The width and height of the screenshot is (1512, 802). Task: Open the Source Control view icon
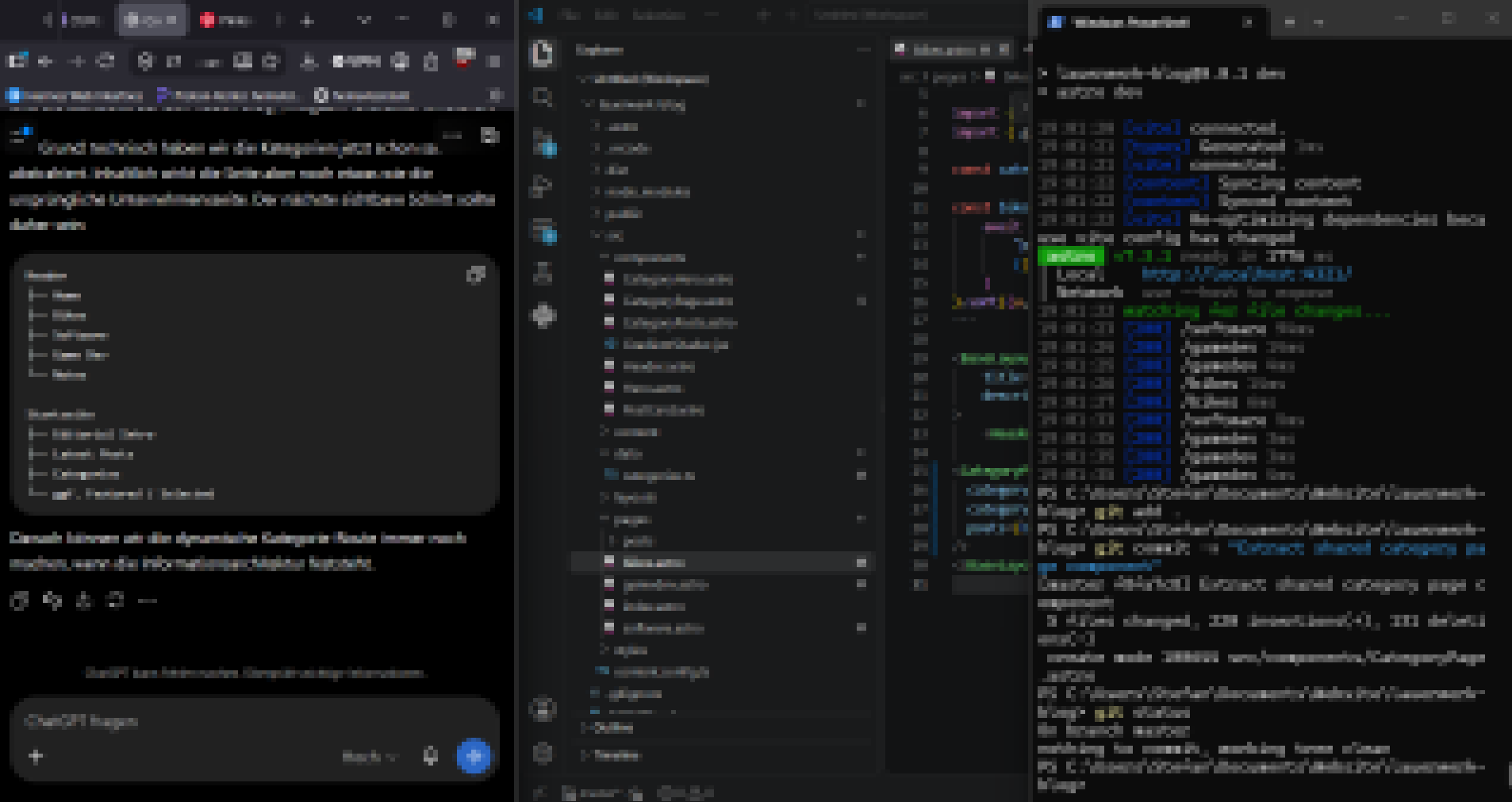coord(543,143)
